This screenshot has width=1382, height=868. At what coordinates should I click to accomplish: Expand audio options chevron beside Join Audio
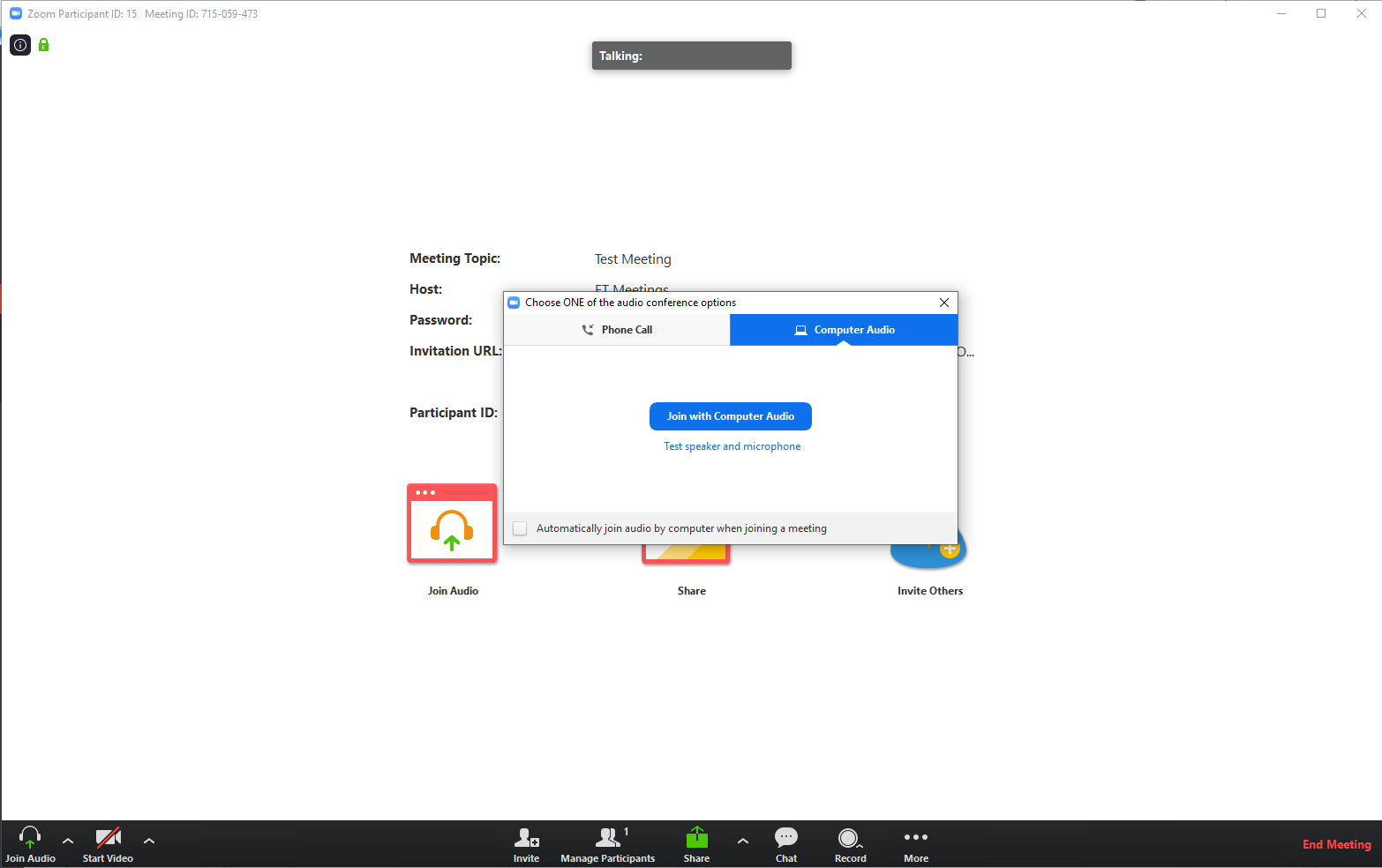[68, 841]
